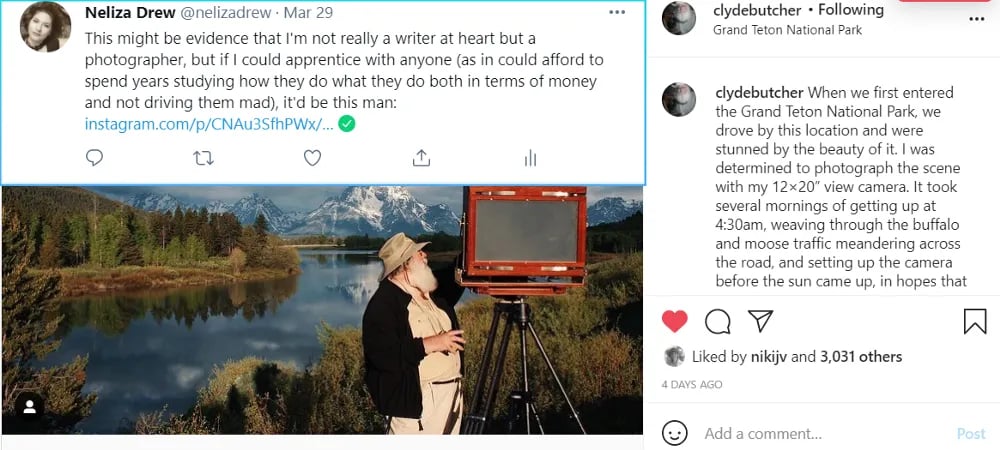Screen dimensions: 1000x450
Task: Click the tagged people icon on the photo
Action: [x=30, y=407]
